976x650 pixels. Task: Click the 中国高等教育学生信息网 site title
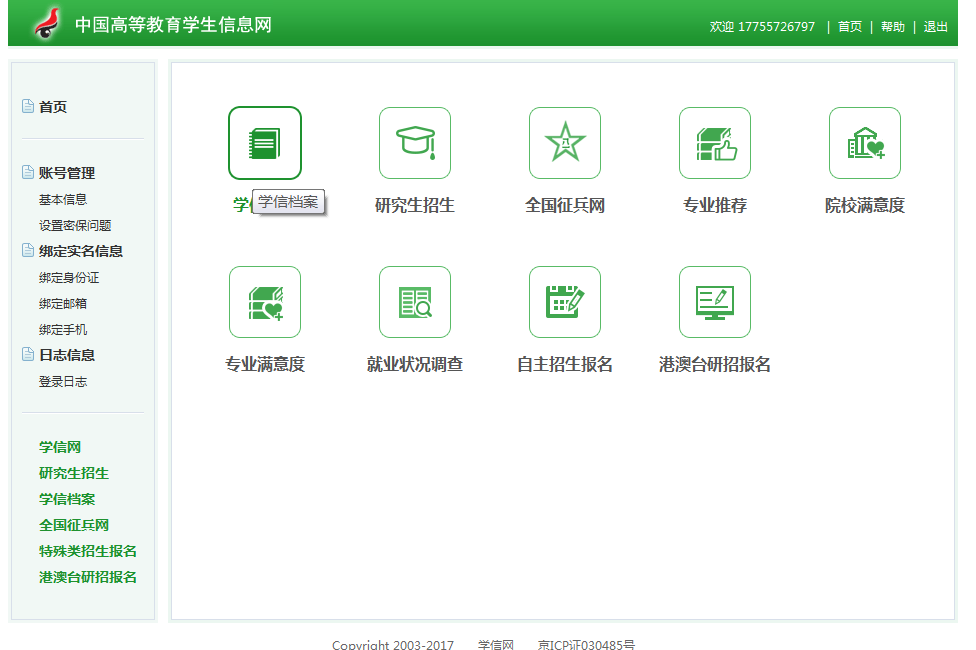[173, 25]
